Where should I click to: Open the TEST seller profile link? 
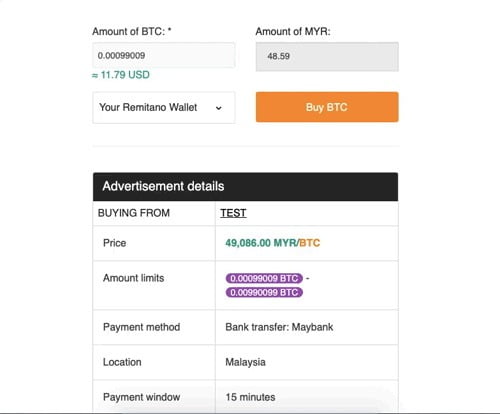click(233, 213)
